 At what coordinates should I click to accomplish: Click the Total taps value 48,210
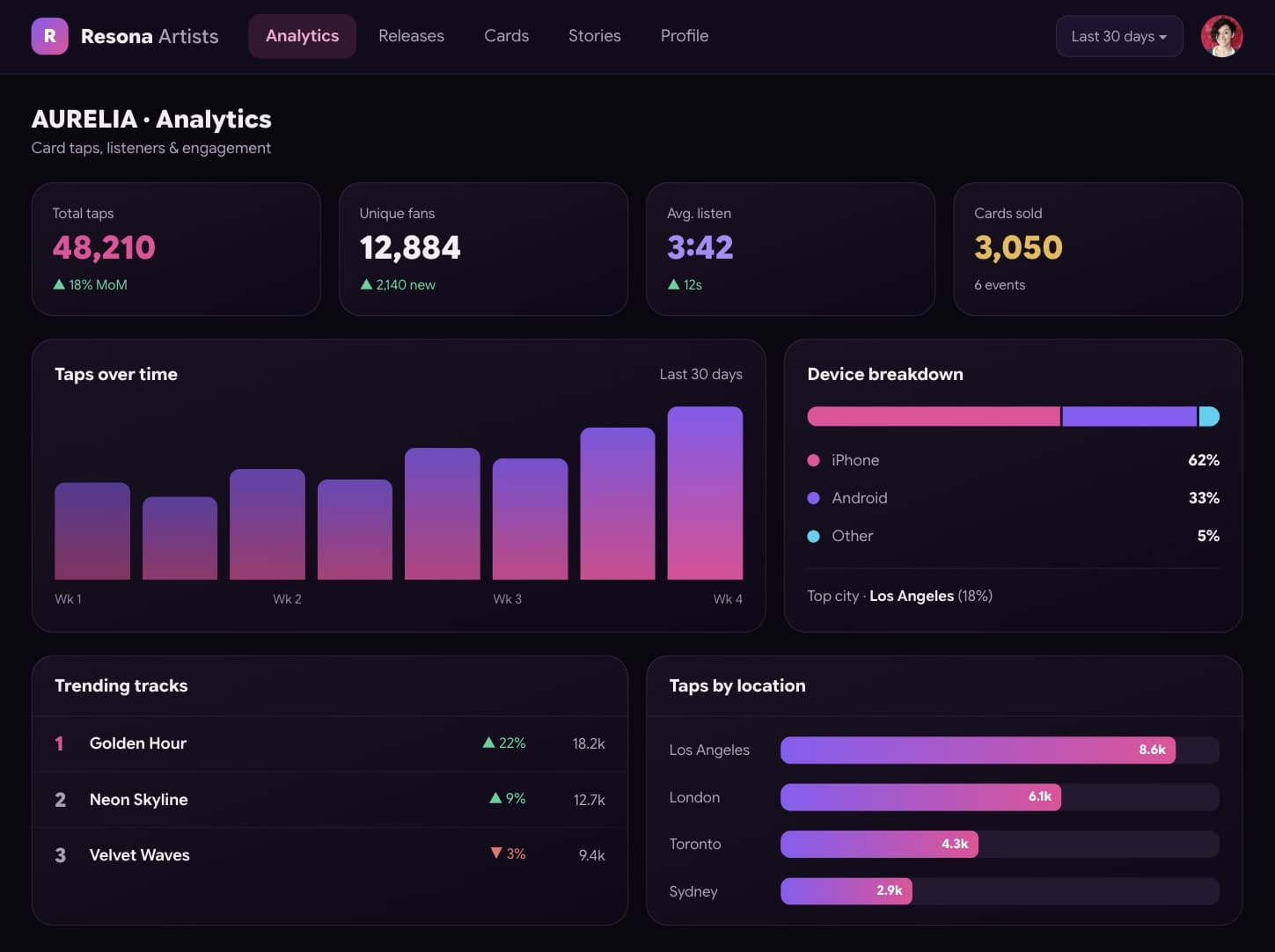click(104, 247)
